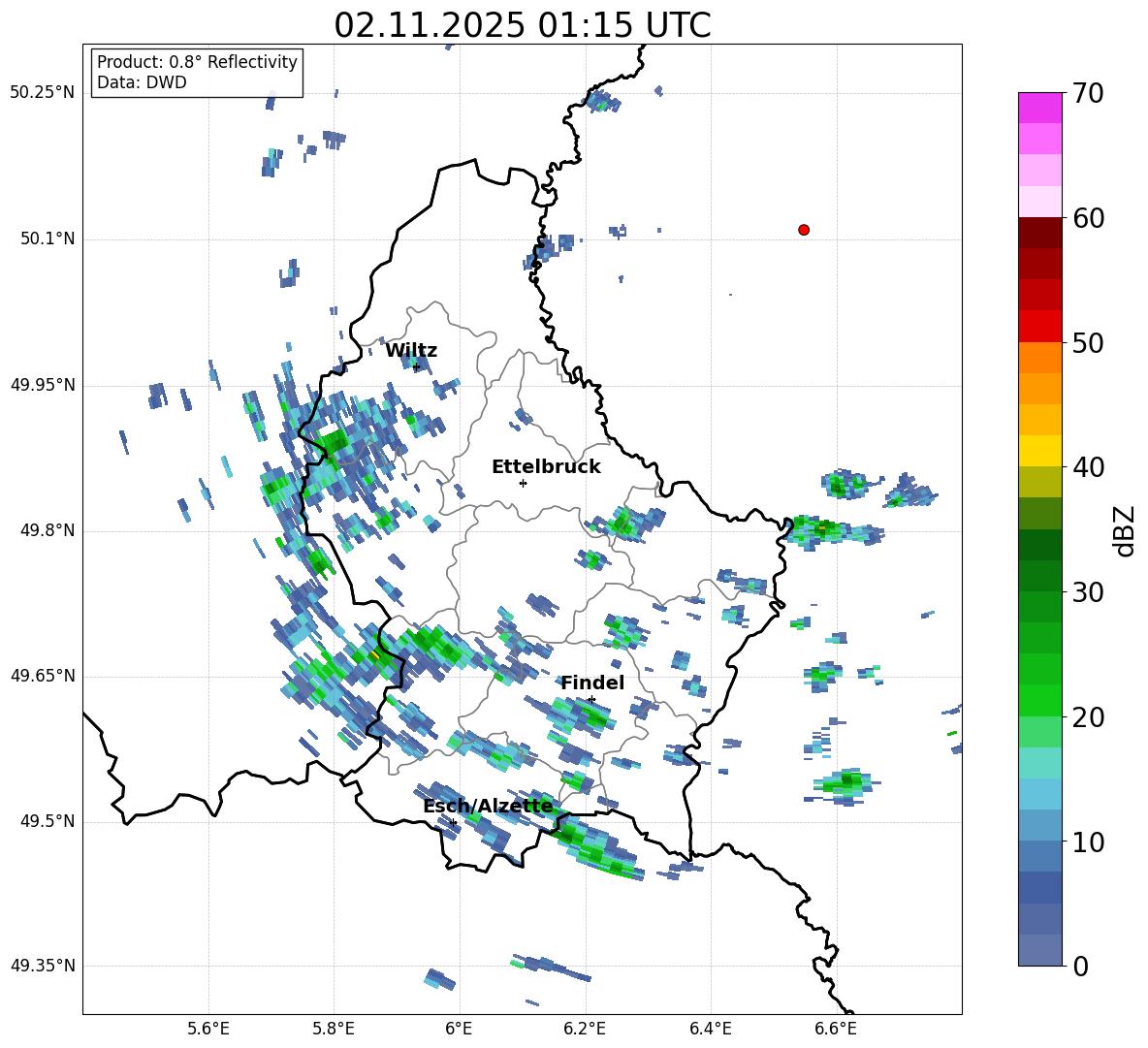Image resolution: width=1148 pixels, height=1048 pixels.
Task: Click the 'Product: 0.8° Reflectivity' text
Action: [x=197, y=62]
